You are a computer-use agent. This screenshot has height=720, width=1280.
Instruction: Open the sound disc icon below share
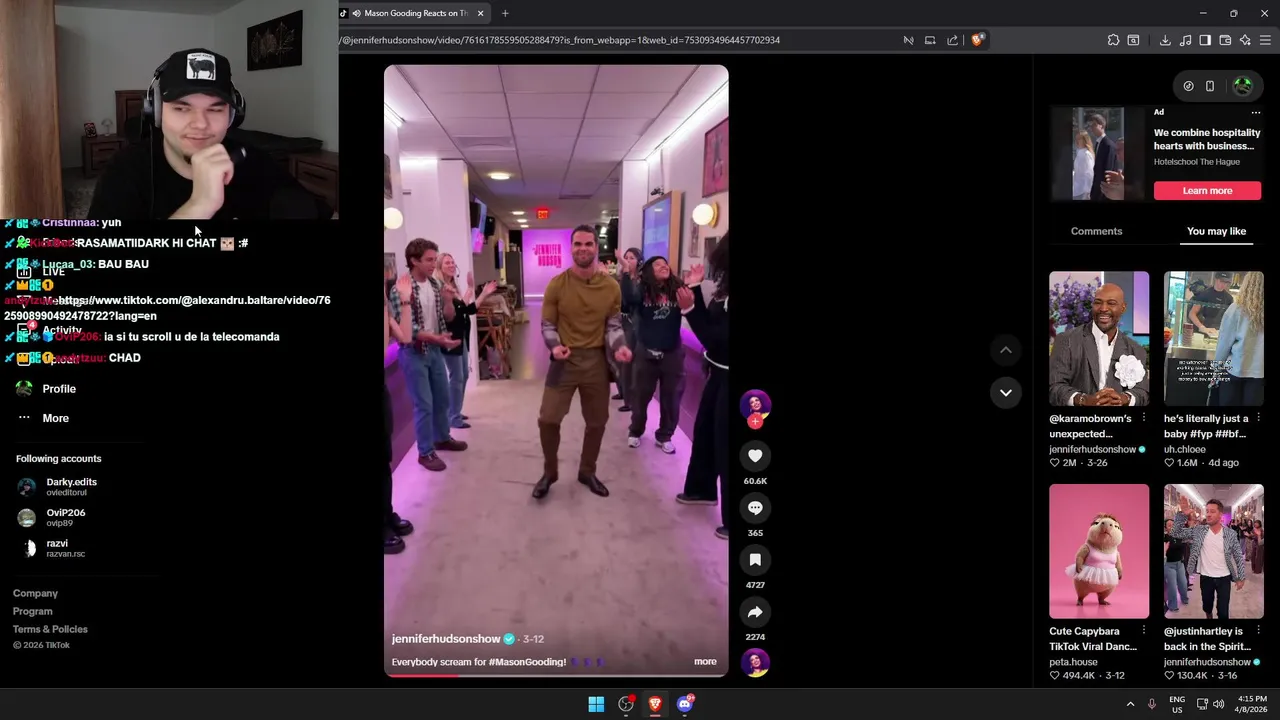(x=755, y=662)
